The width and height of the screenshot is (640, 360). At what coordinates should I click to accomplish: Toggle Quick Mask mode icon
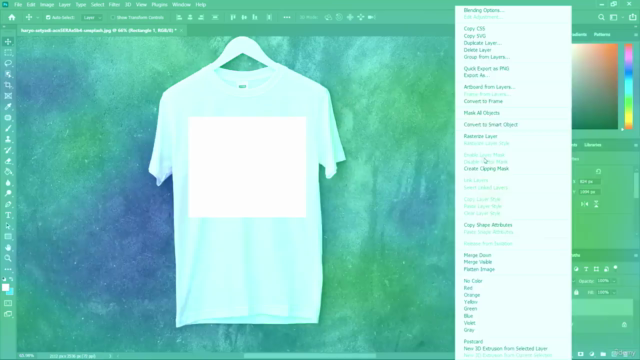coord(8,303)
